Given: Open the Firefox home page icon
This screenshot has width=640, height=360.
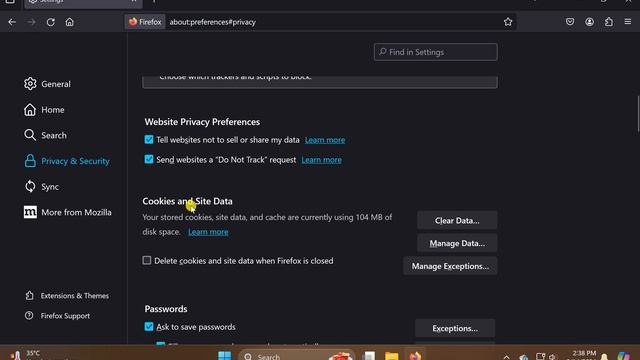Looking at the screenshot, I should click(x=70, y=22).
